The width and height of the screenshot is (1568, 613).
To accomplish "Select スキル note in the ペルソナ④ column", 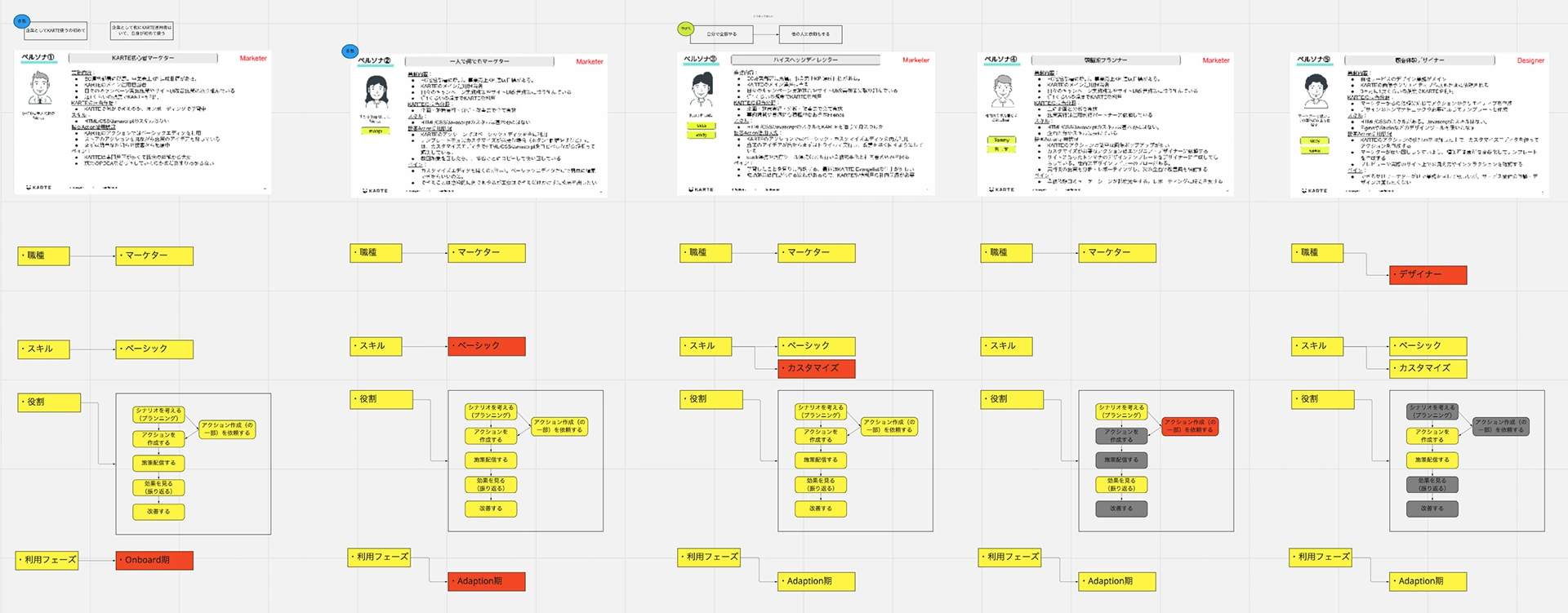I will (x=1007, y=346).
